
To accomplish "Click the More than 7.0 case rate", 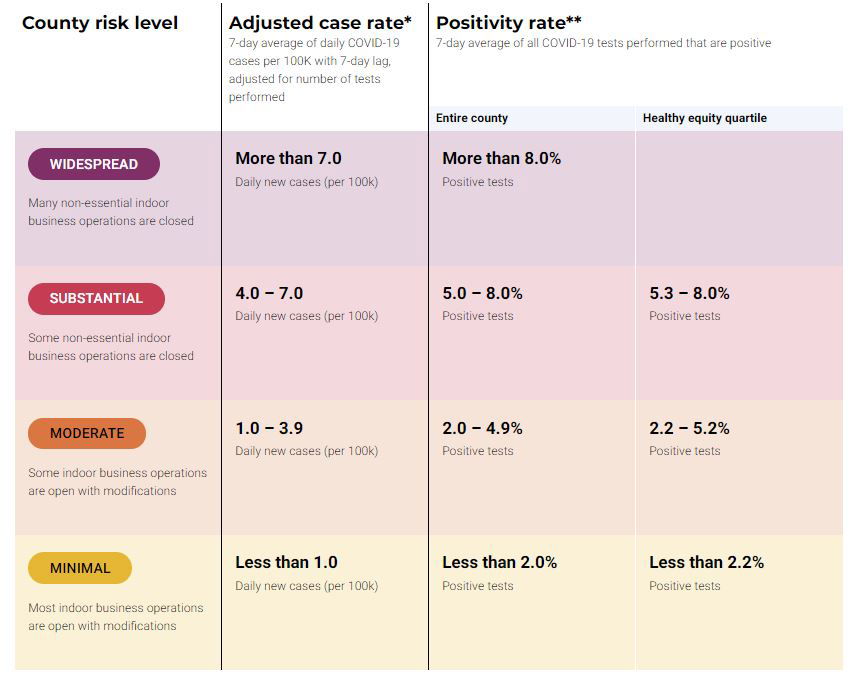I will 288,158.
